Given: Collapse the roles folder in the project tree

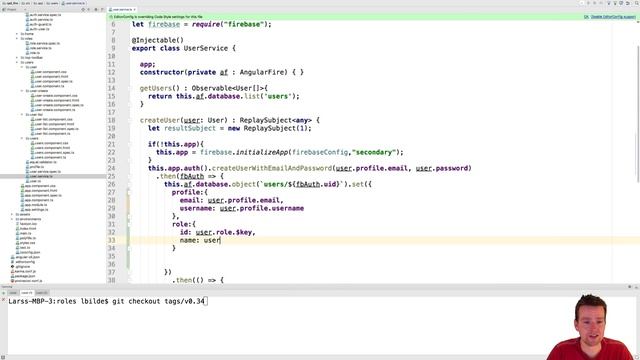Looking at the screenshot, I should click(17, 39).
